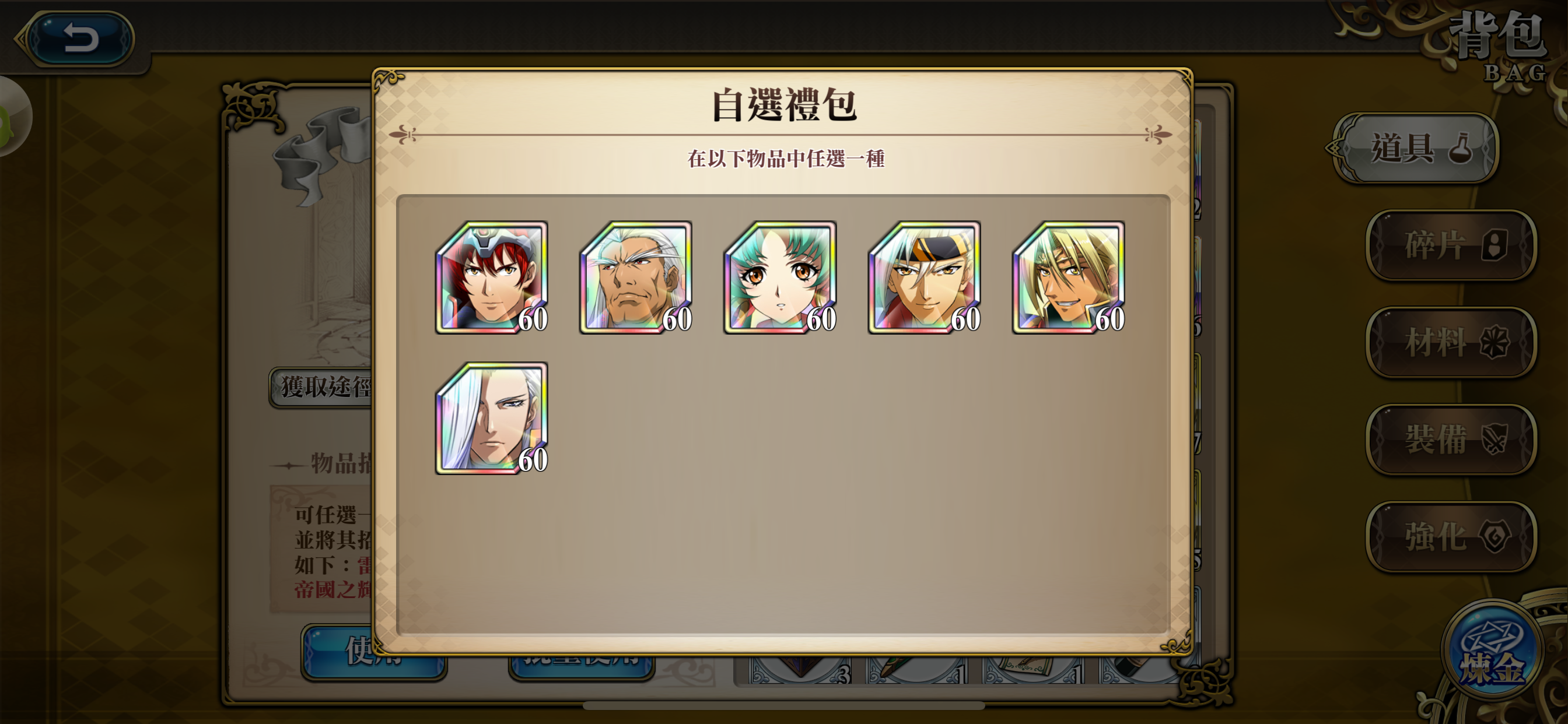This screenshot has width=1568, height=724.
Task: Open the 獲取途徑 obtain-route button
Action: click(x=321, y=387)
